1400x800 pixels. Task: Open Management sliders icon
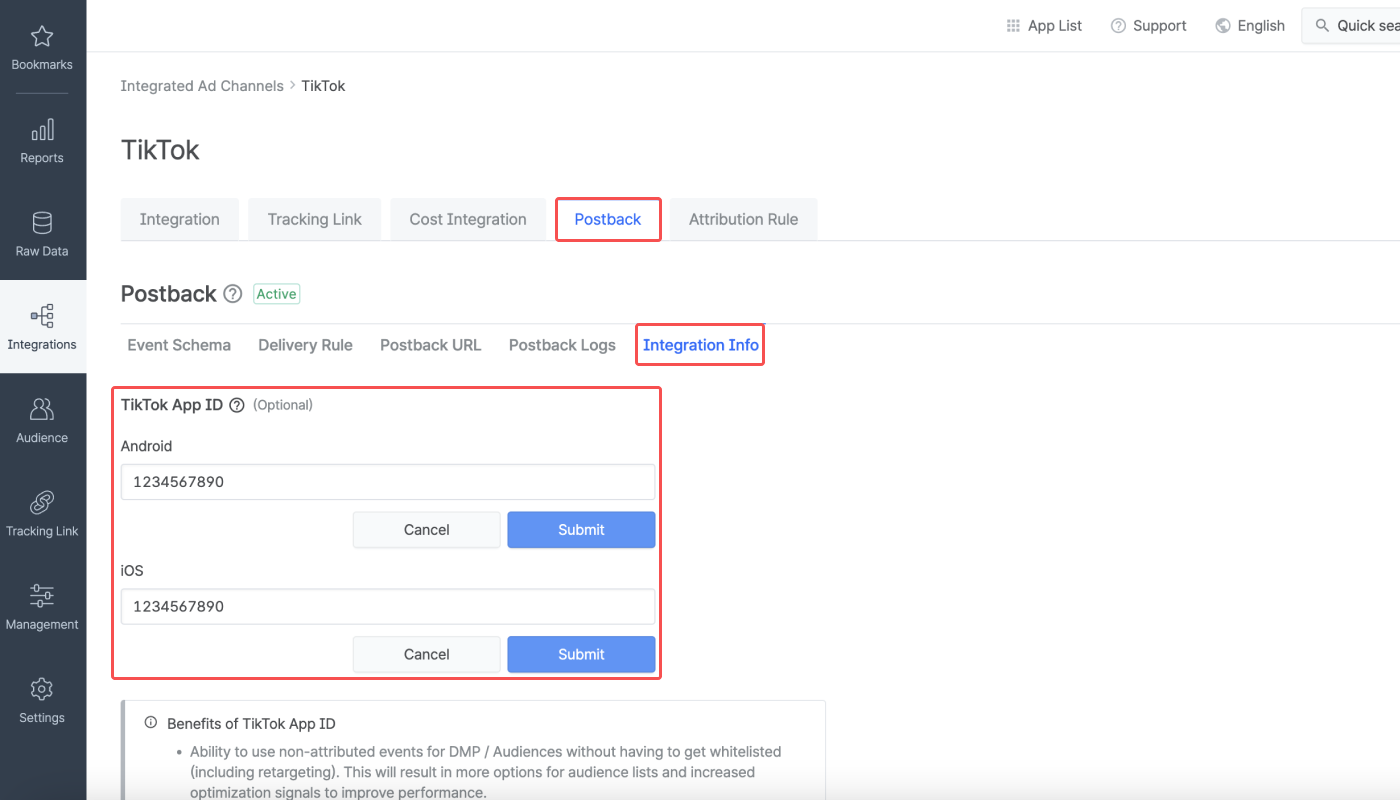coord(42,596)
